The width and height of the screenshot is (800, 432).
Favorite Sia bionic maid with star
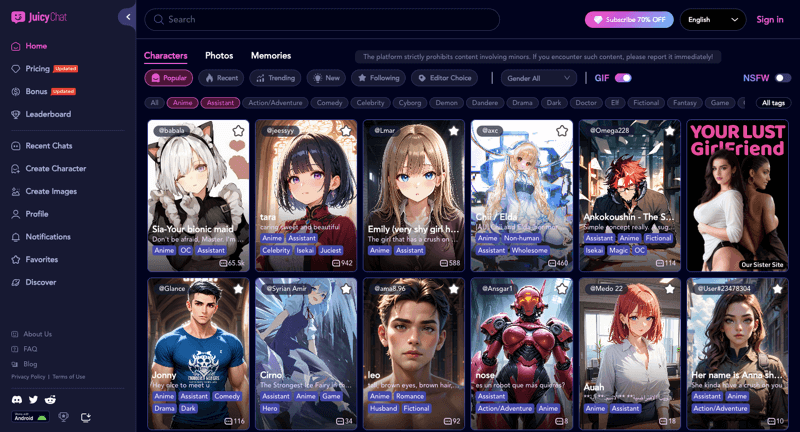tap(238, 131)
